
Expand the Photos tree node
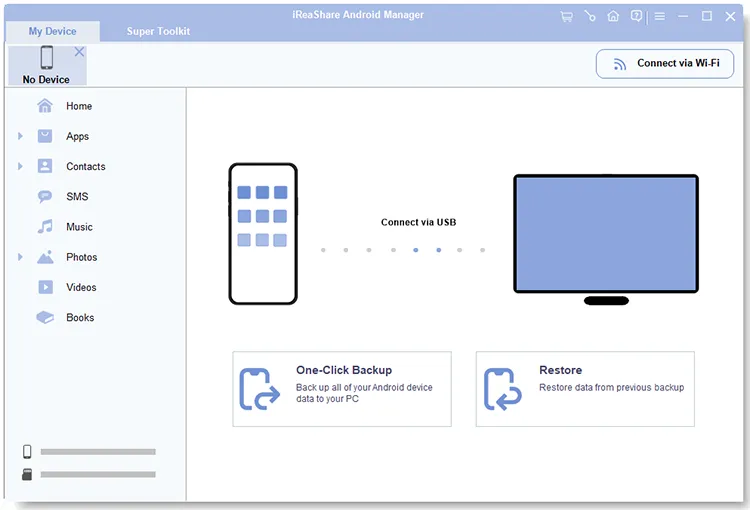(x=20, y=257)
